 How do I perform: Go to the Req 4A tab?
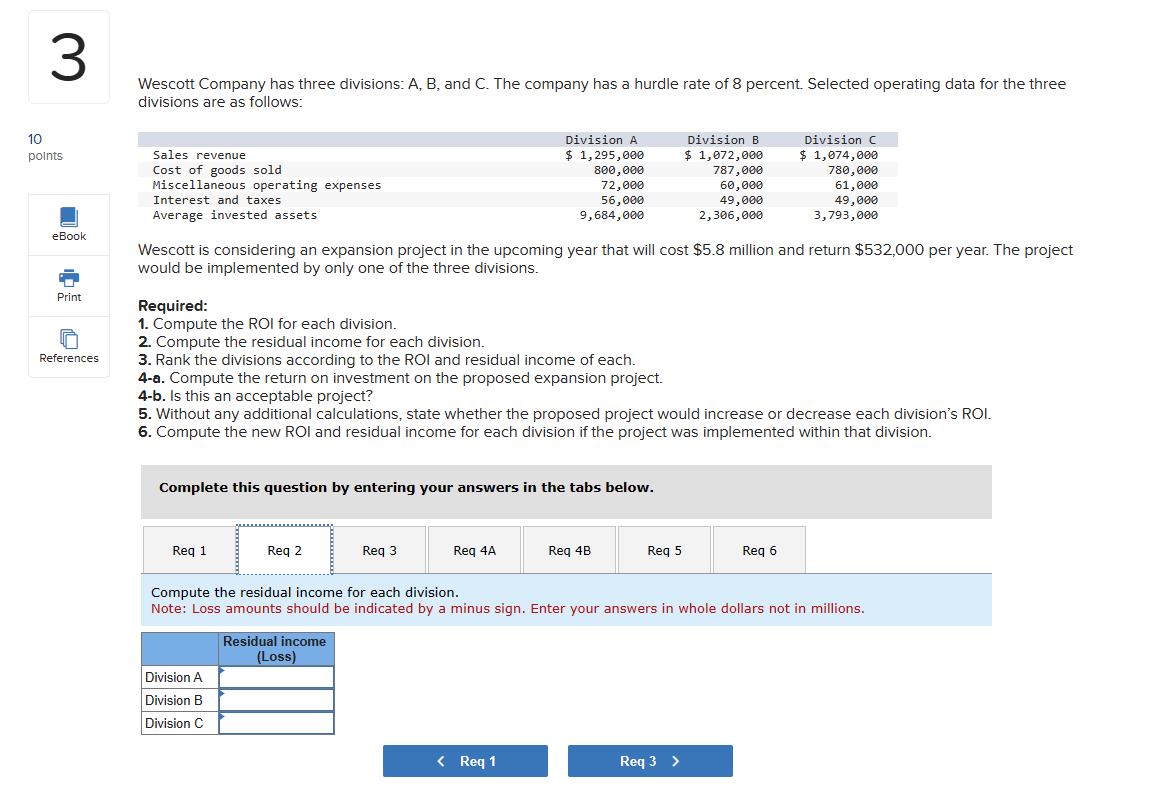[475, 550]
